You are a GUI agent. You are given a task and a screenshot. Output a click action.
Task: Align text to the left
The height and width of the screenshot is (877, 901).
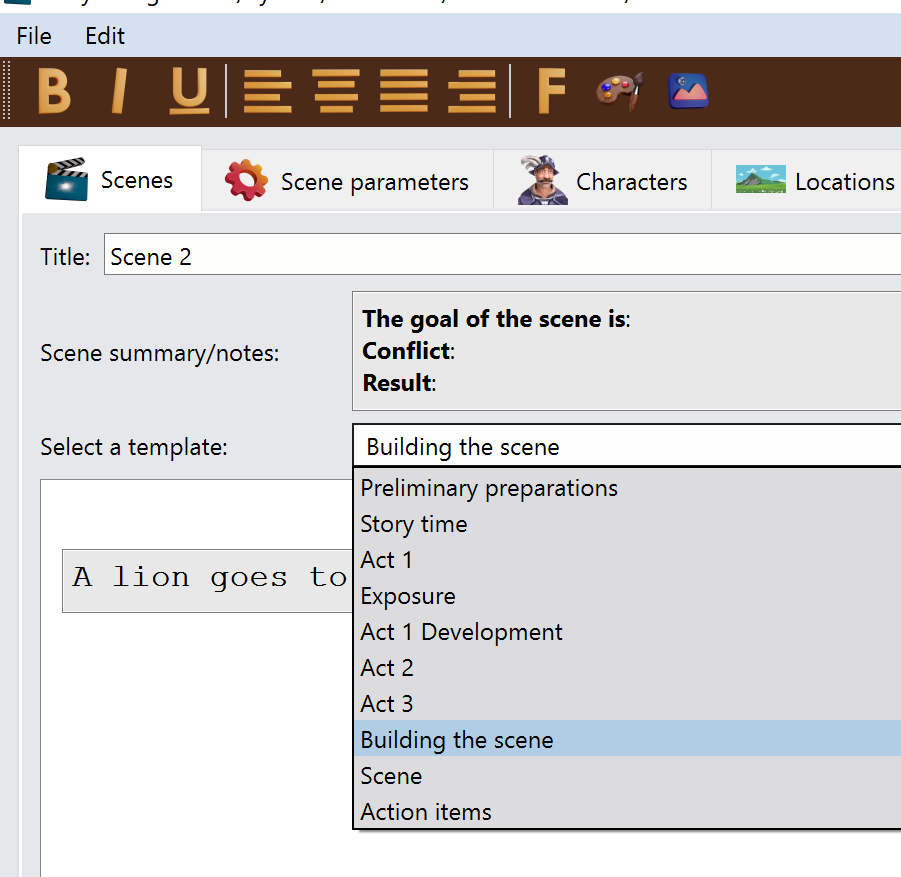[x=268, y=92]
